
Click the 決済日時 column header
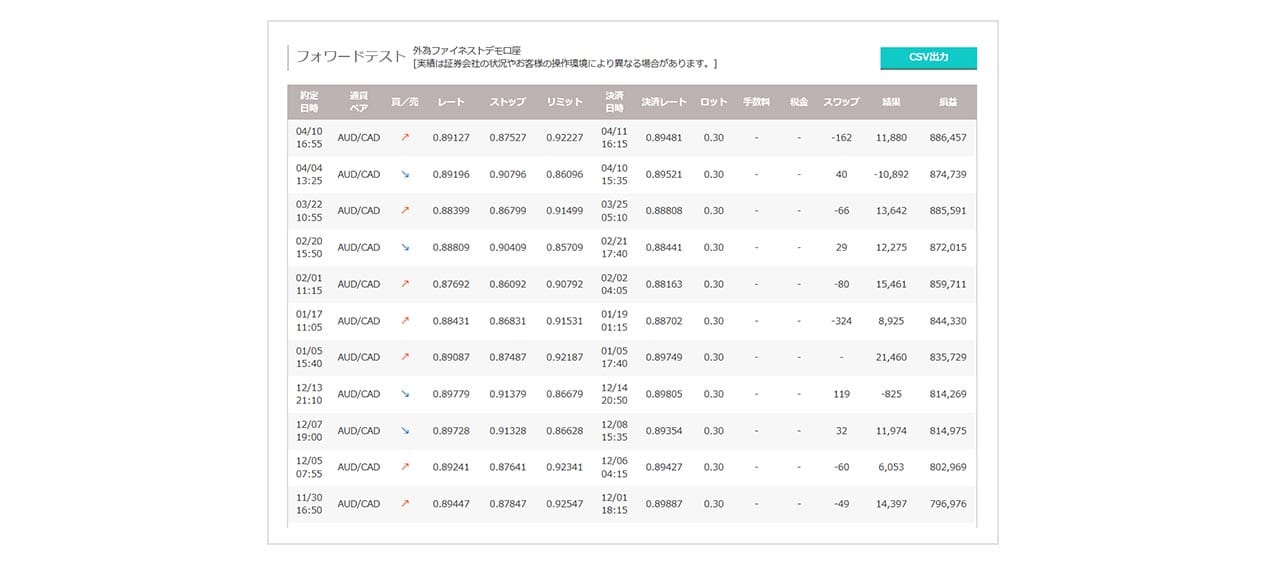(x=614, y=102)
